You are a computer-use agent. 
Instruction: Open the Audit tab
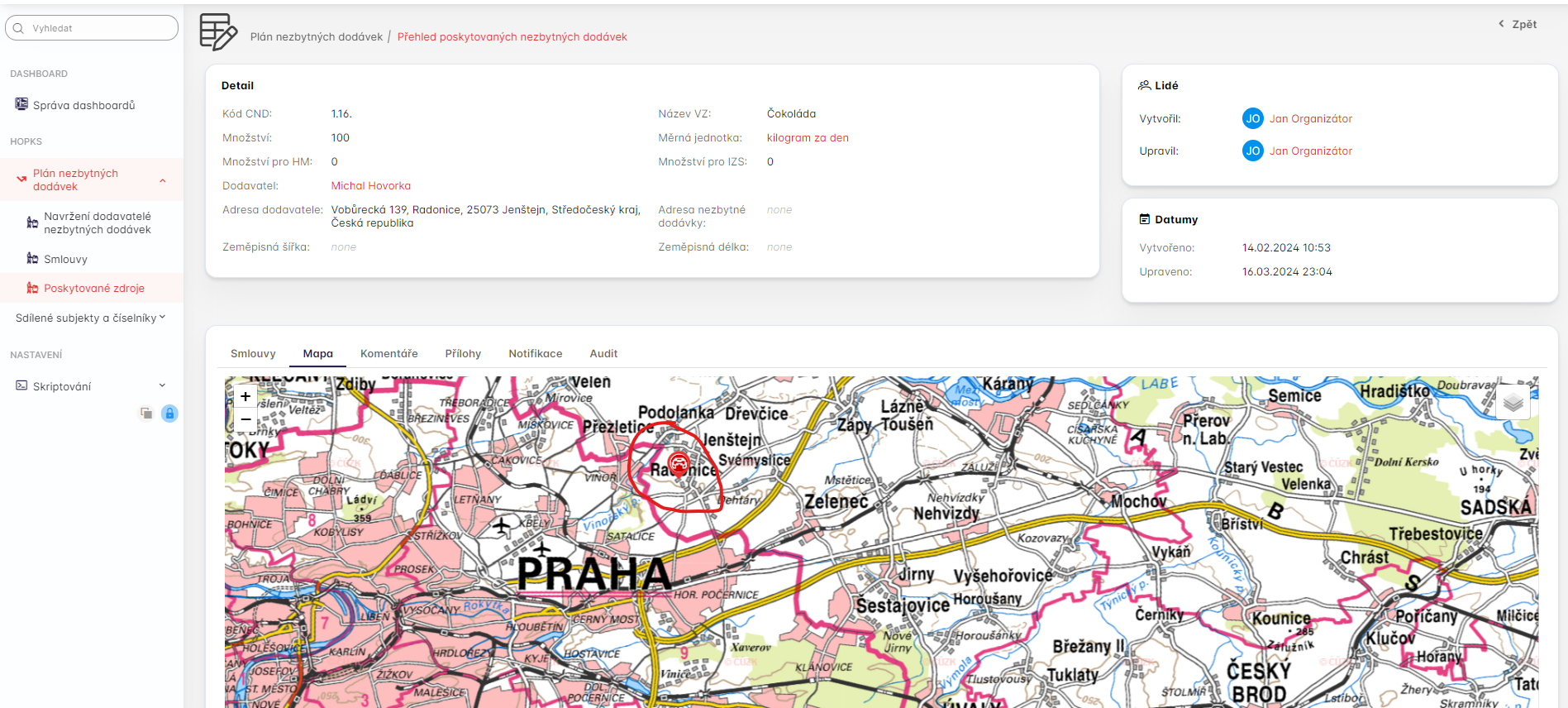tap(603, 353)
